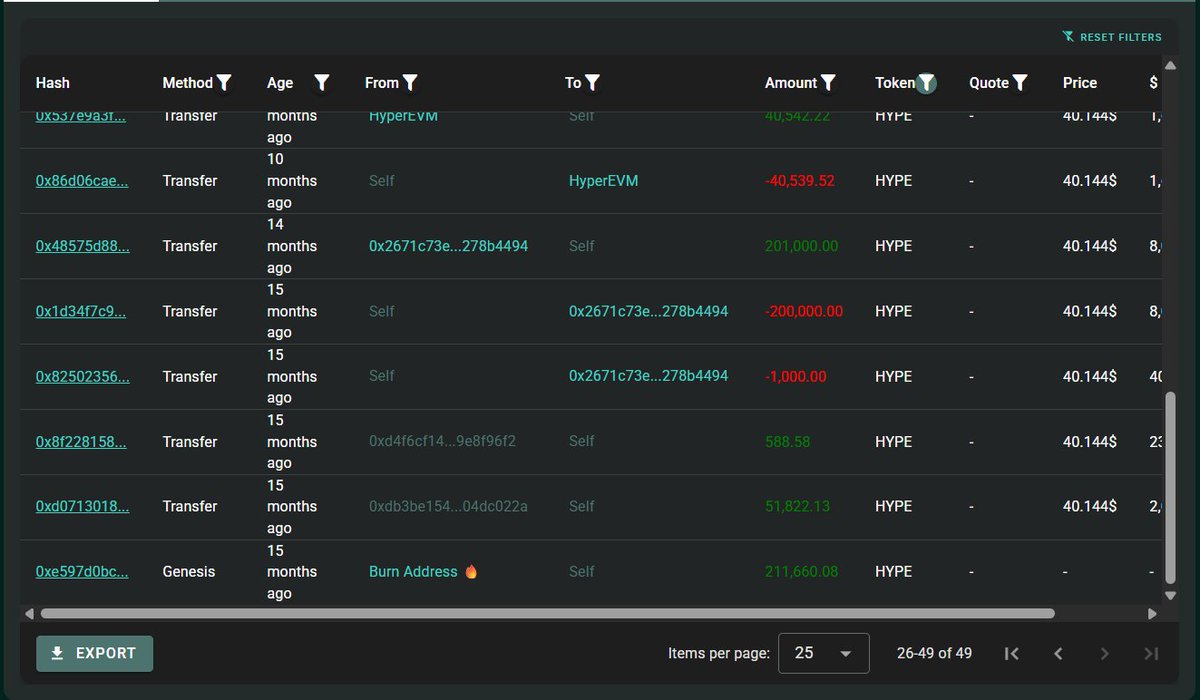The height and width of the screenshot is (700, 1200).
Task: Open Genesis transaction hash 0xe597d0bc...
Action: [82, 571]
